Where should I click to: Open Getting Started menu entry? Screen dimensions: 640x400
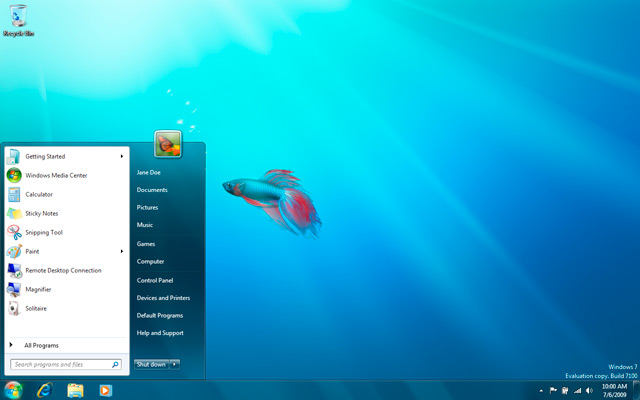click(45, 156)
